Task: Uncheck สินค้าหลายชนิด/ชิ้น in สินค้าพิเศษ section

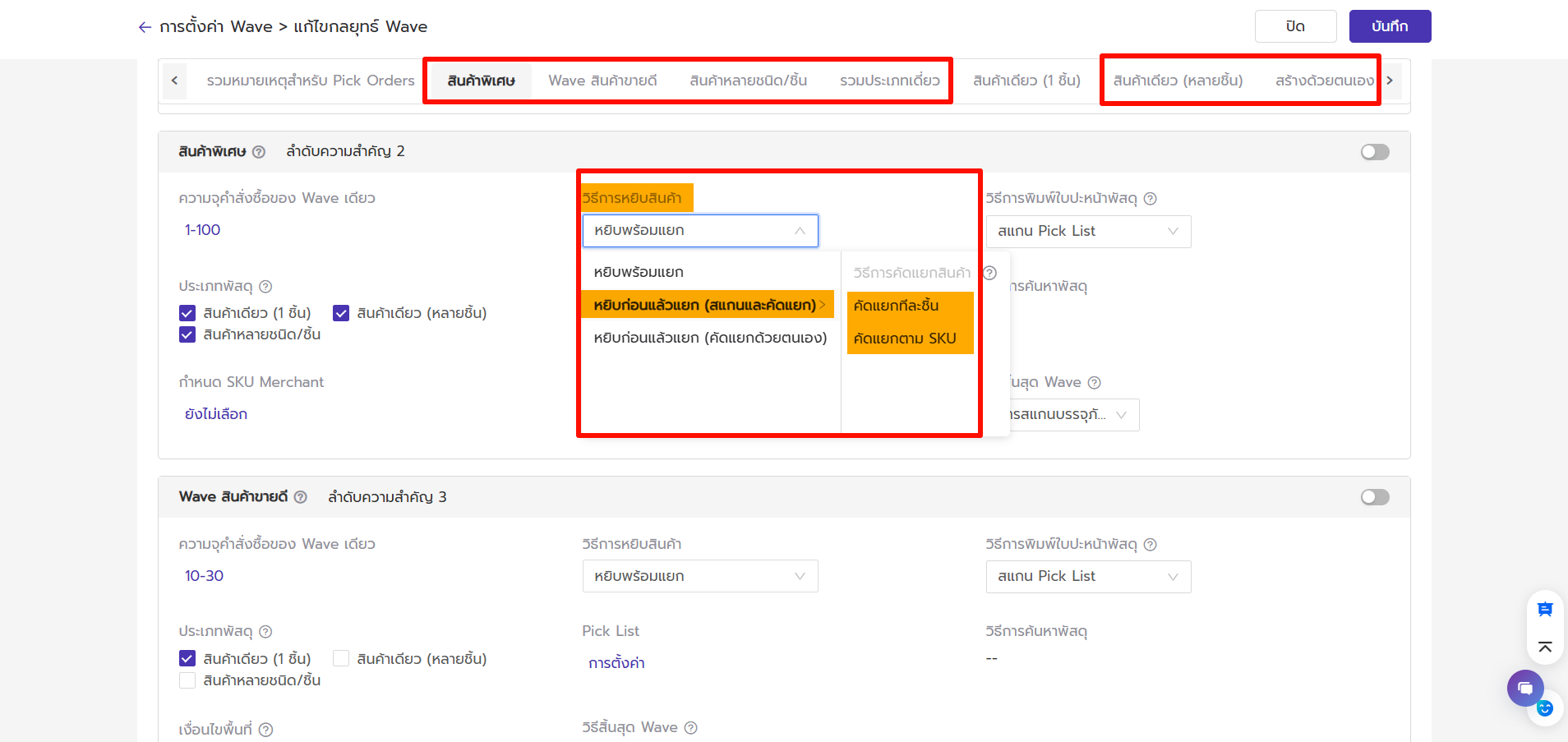Action: (x=187, y=335)
